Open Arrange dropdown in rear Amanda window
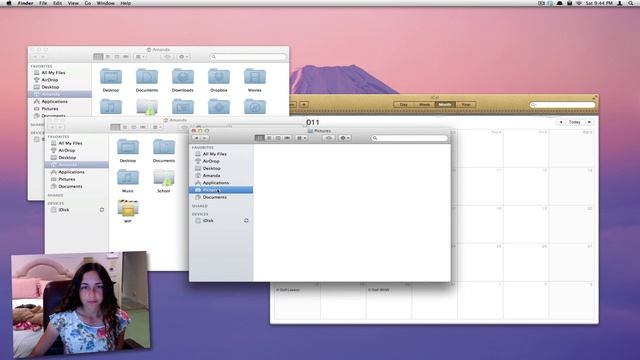Image resolution: width=640 pixels, height=360 pixels. (140, 57)
